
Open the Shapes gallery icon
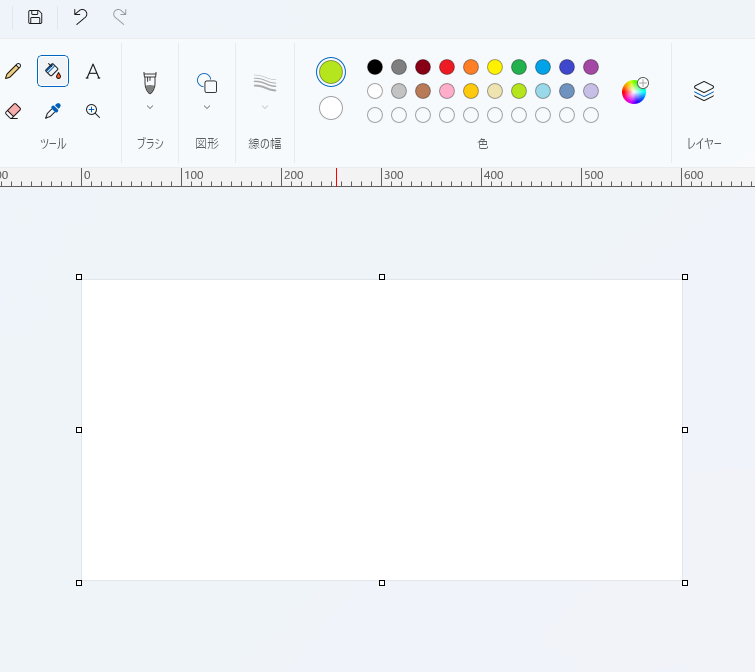point(207,83)
